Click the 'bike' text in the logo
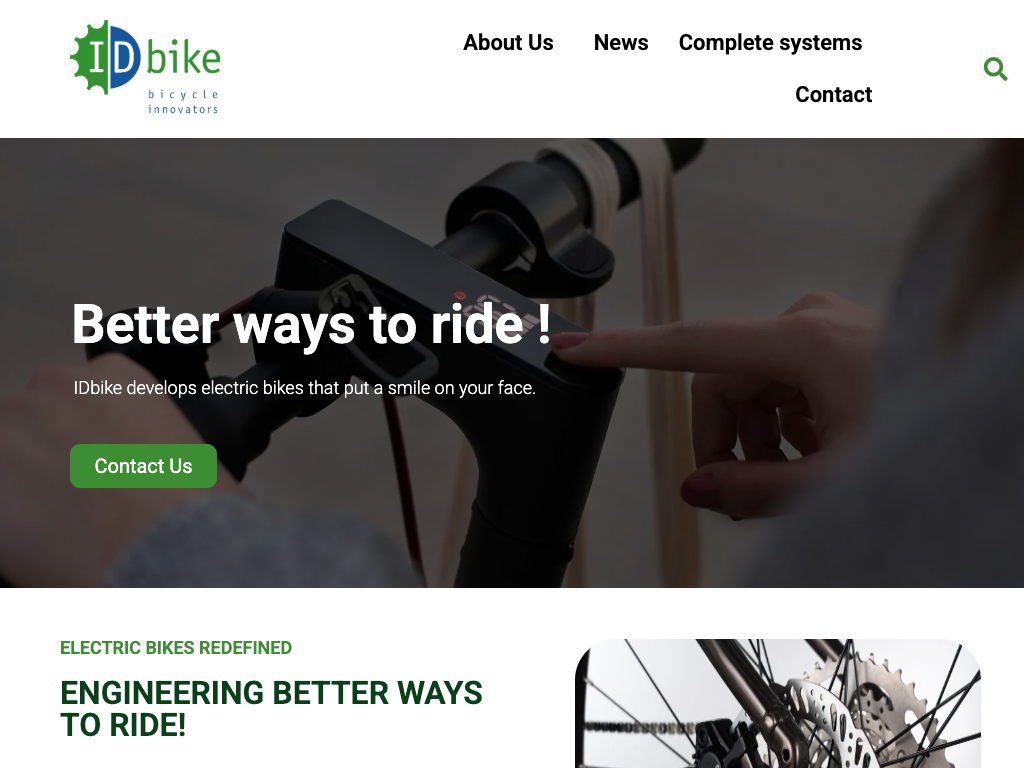The height and width of the screenshot is (768, 1024). tap(183, 57)
